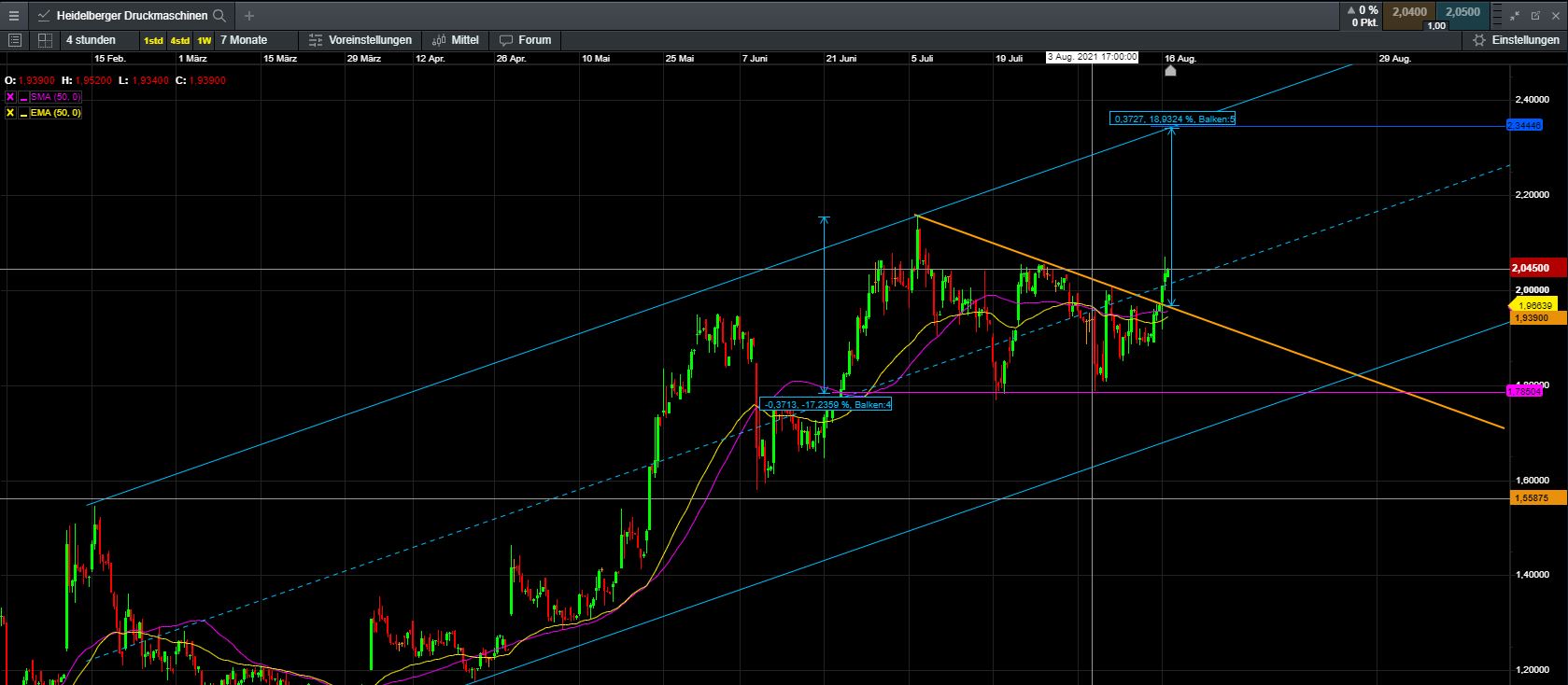Open the Mittel price type dropdown
Screen dimensions: 1568x685
coord(455,40)
